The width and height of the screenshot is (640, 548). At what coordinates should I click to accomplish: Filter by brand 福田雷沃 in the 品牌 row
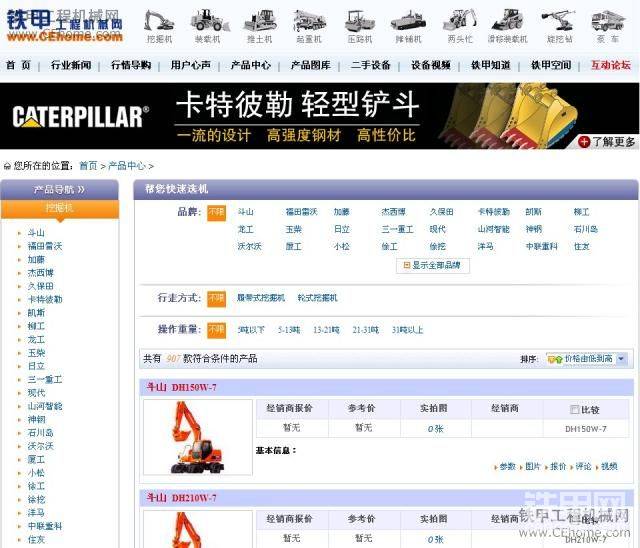coord(301,212)
